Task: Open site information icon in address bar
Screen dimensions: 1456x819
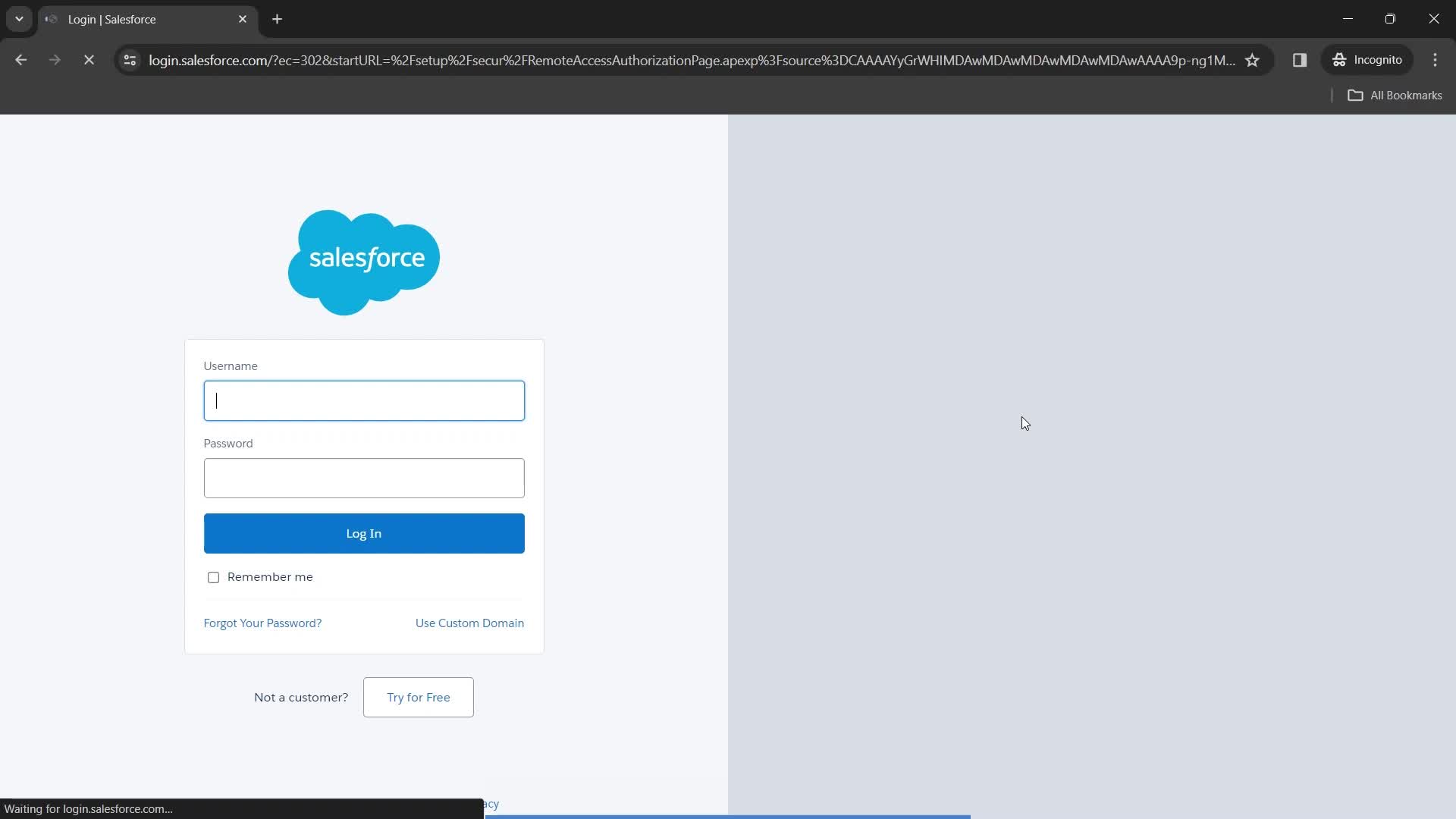Action: (x=130, y=60)
